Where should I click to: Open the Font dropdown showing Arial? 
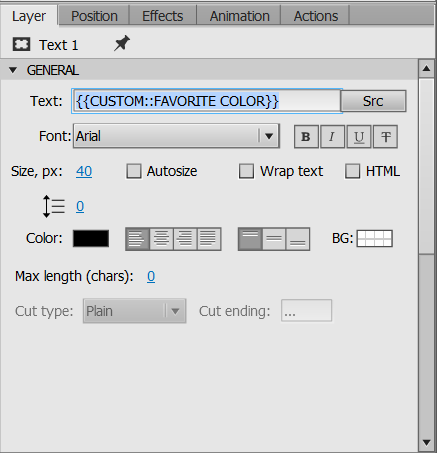click(x=176, y=136)
